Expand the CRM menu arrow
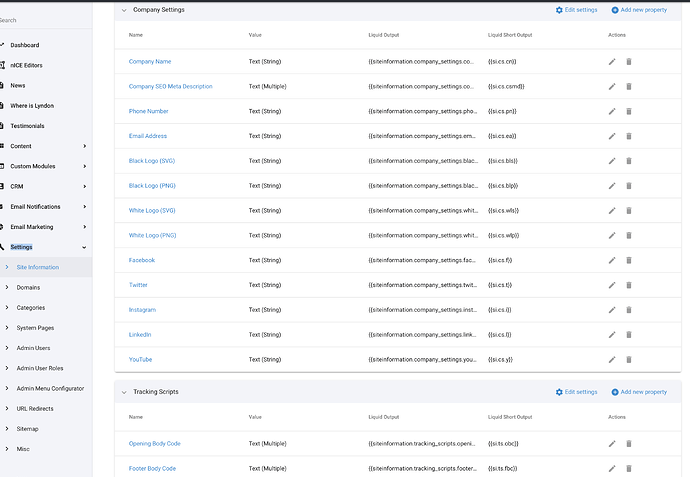 coord(84,187)
